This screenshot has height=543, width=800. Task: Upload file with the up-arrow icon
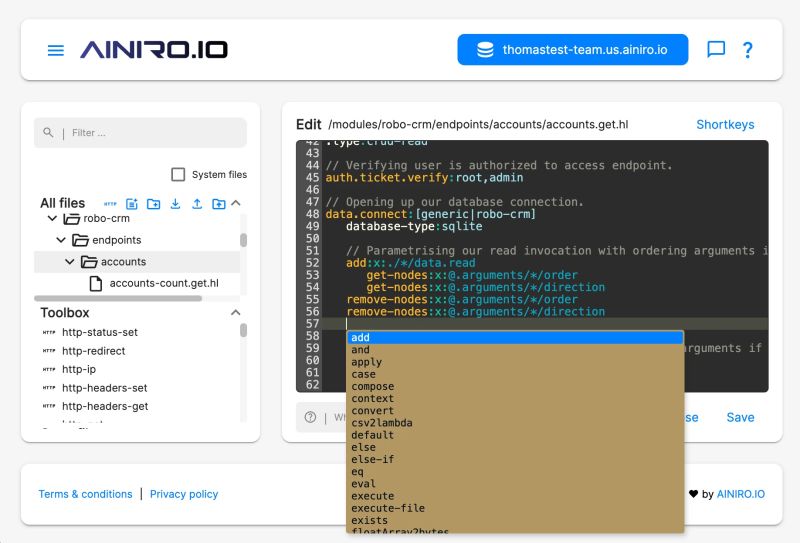coord(197,204)
